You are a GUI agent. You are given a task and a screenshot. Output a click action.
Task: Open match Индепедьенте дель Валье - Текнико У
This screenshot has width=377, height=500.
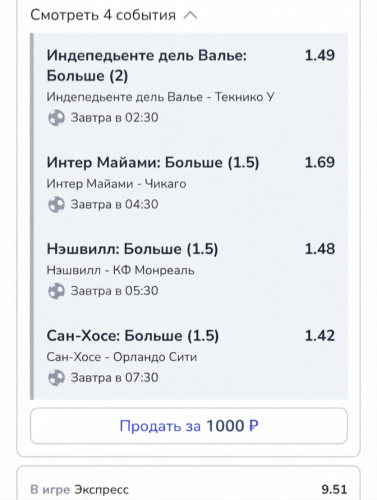pyautogui.click(x=160, y=97)
